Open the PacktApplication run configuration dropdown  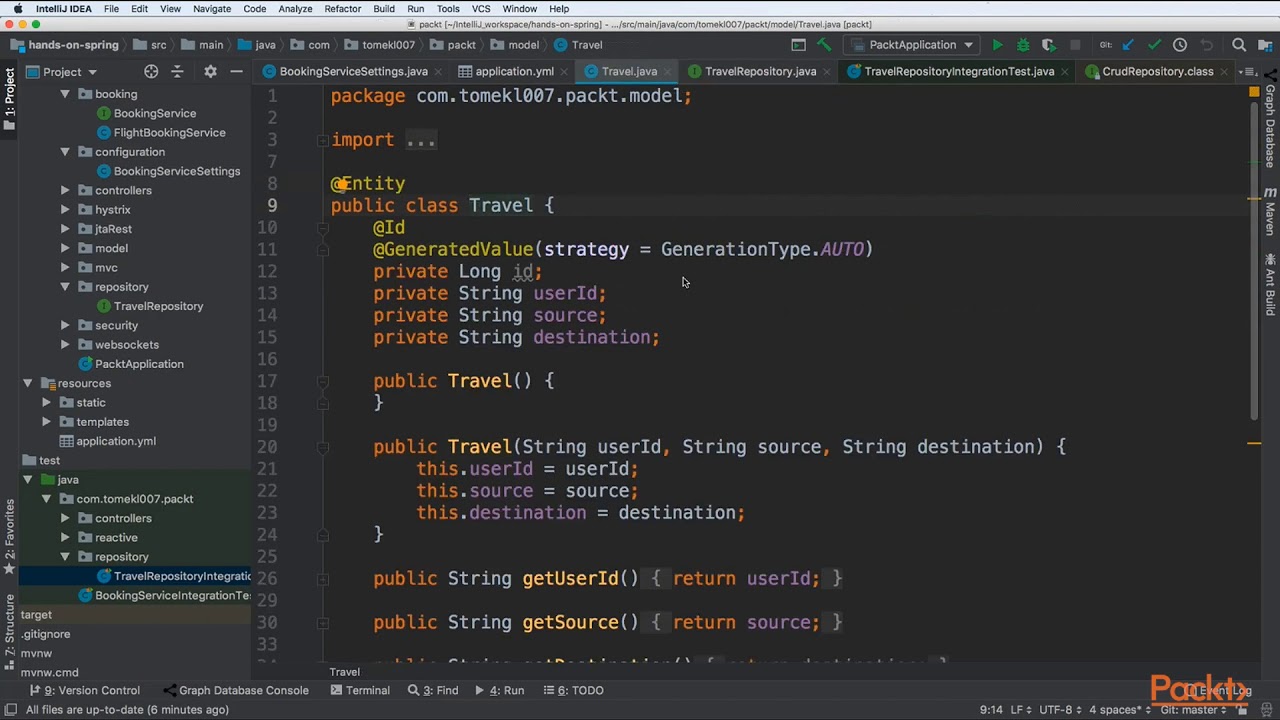pos(912,45)
